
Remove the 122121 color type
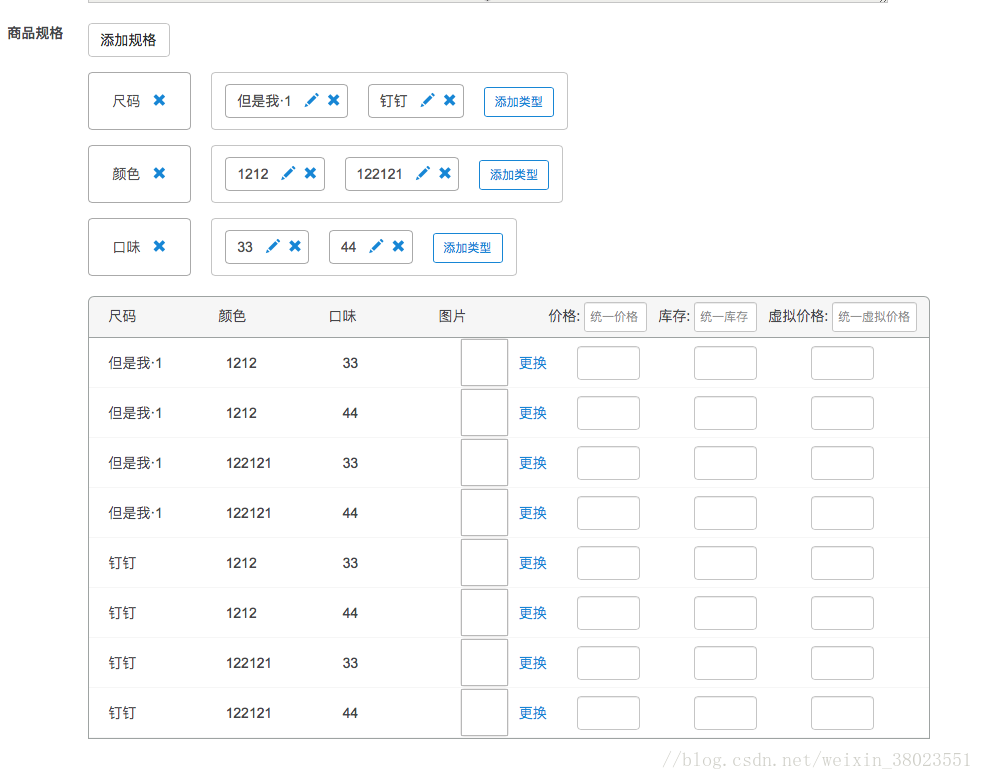click(445, 173)
